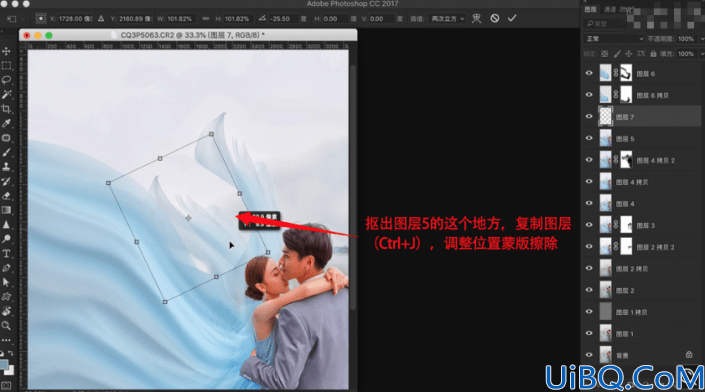
Task: Select the Zoom tool
Action: coord(6,325)
